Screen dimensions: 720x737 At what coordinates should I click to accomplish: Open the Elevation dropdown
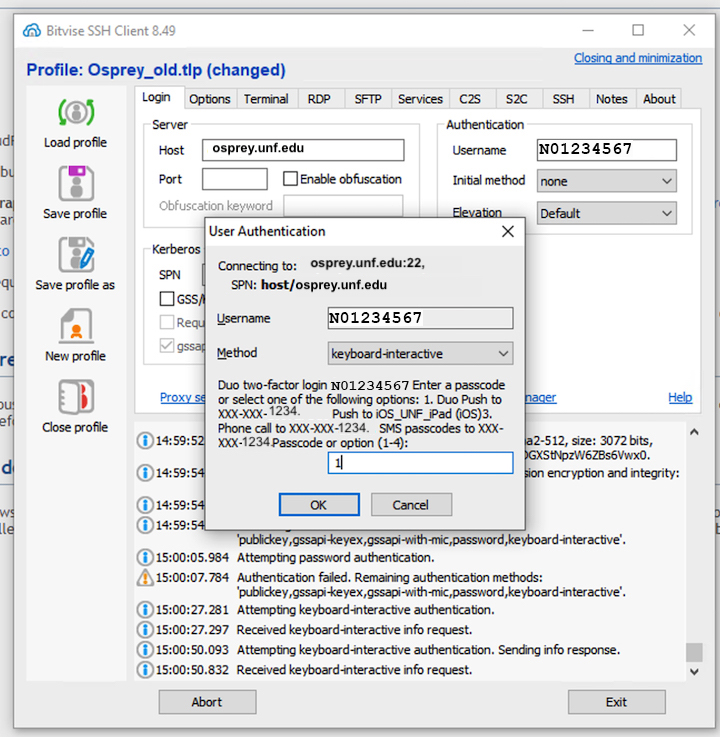coord(607,213)
